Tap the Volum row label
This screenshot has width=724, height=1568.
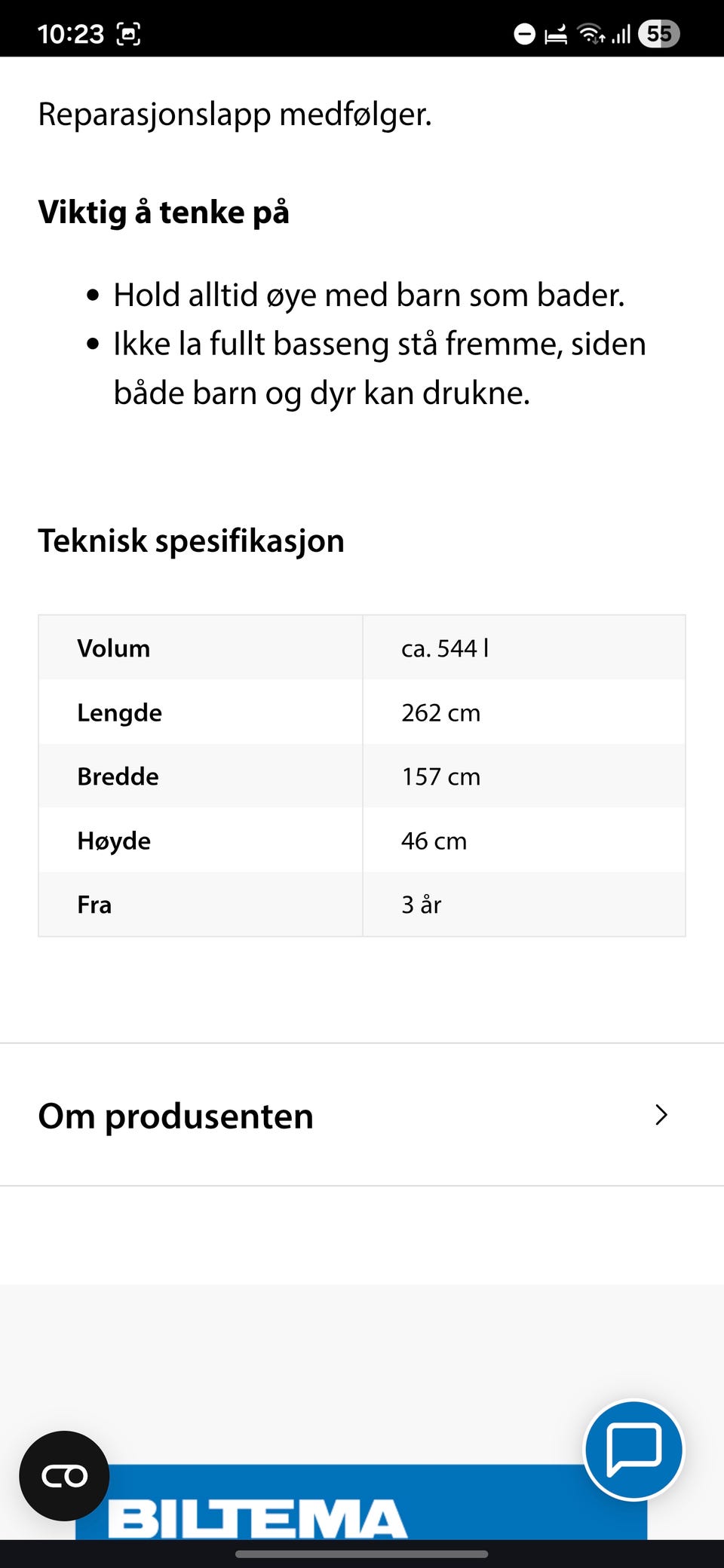114,648
